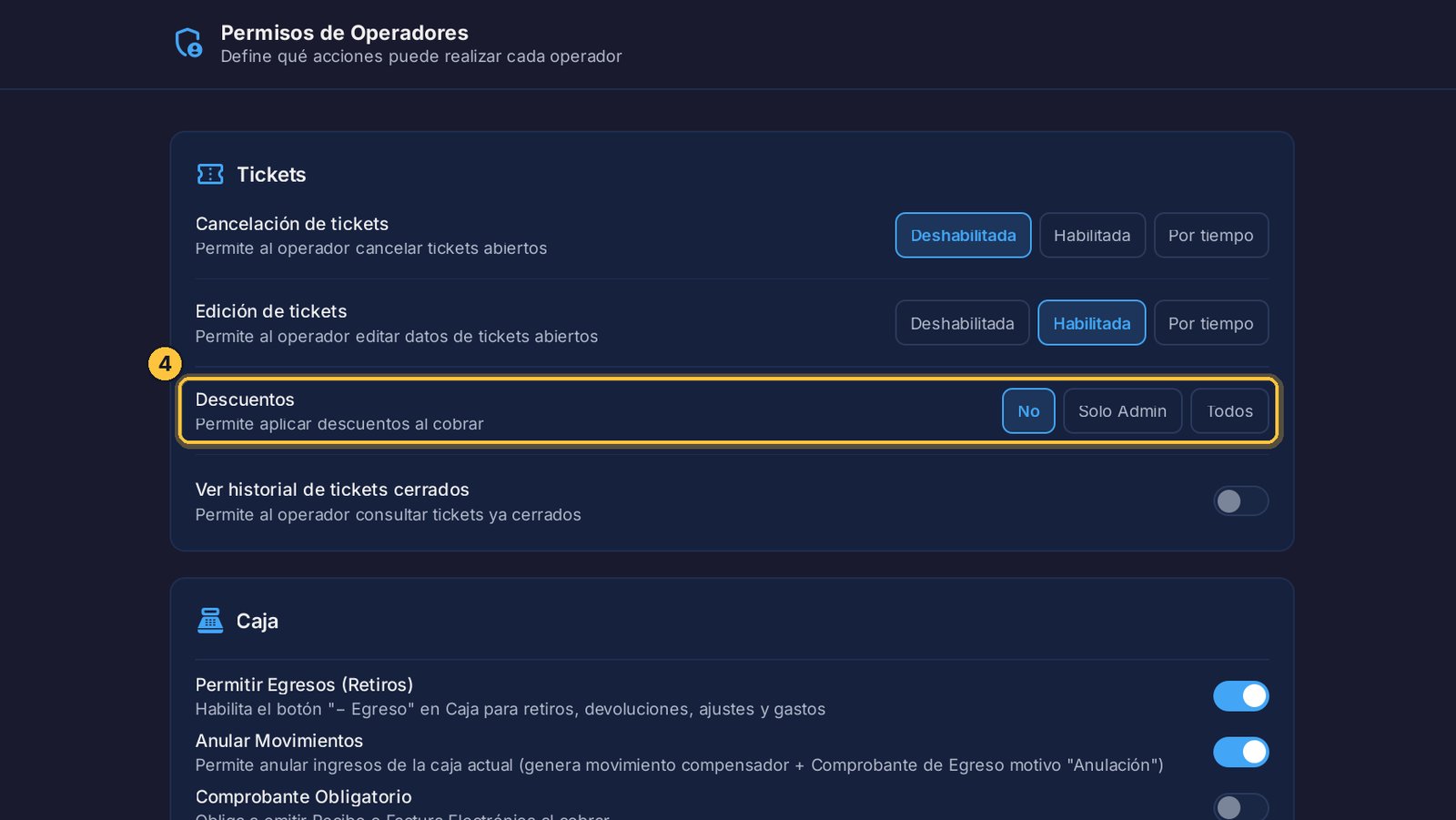1456x820 pixels.
Task: Click 'Define qué acciones puede realizar cada operador'
Action: (421, 56)
